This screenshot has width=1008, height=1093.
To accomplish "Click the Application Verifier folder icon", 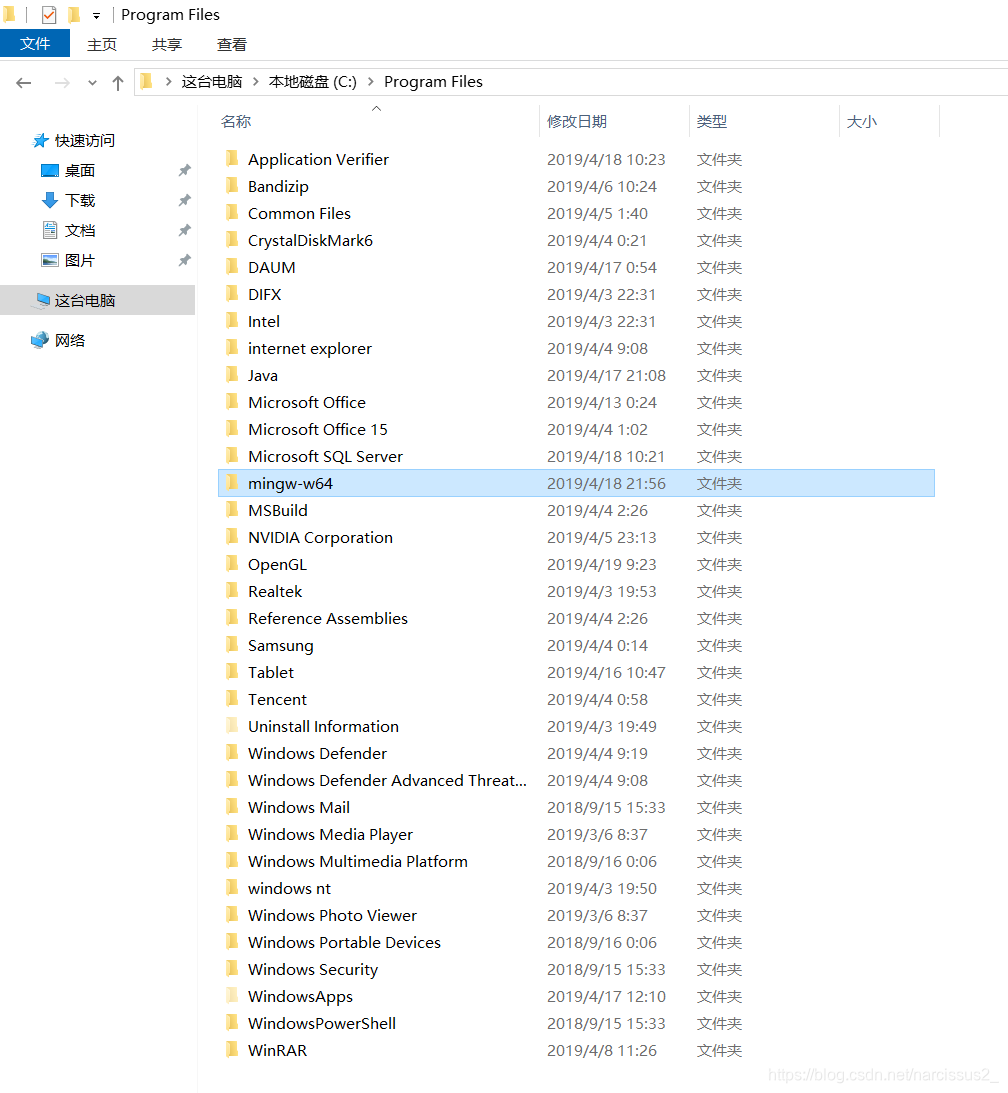I will [232, 159].
